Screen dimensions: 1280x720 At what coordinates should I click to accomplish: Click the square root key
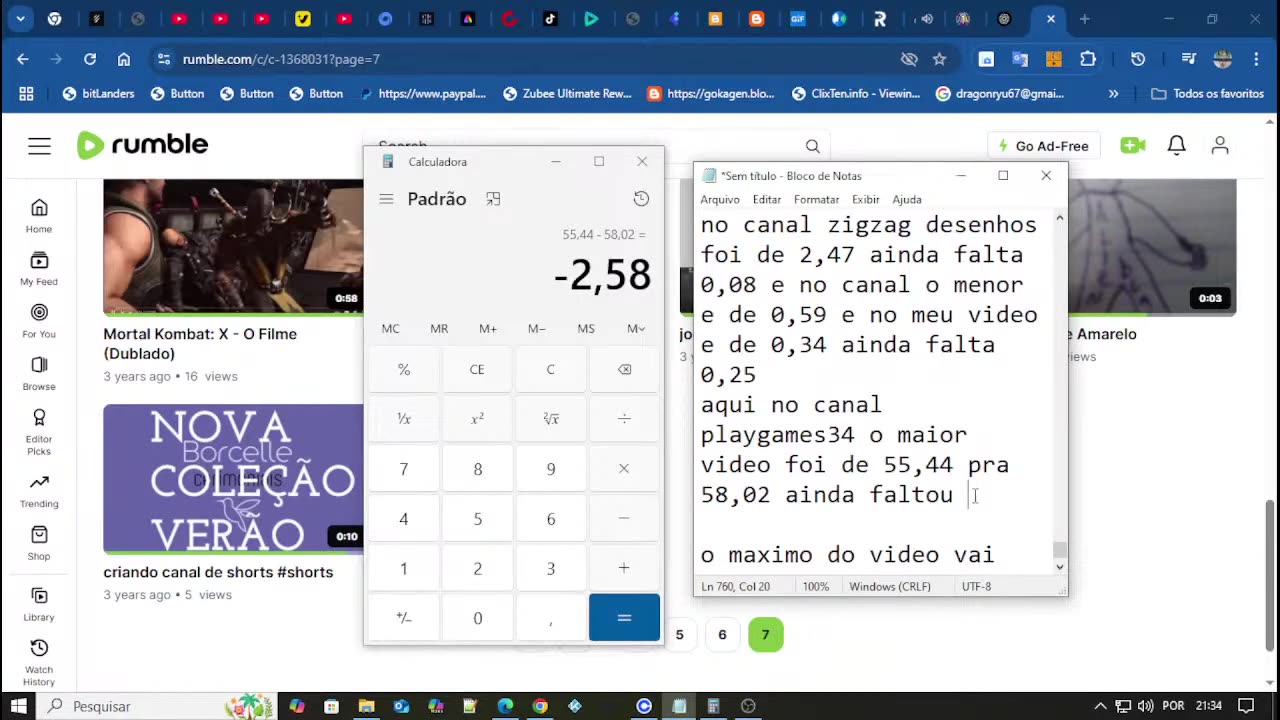click(550, 419)
